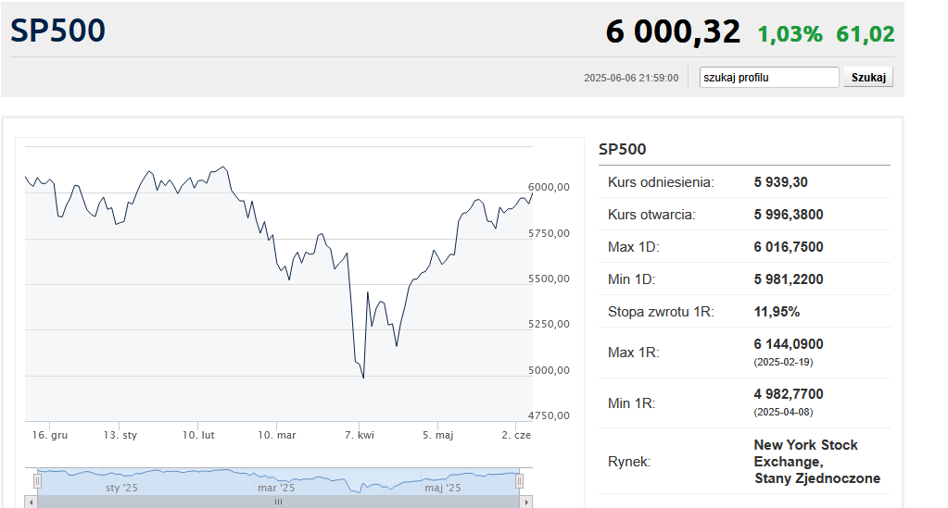Click the Max 1R value 6 144,0900
Image resolution: width=948 pixels, height=508 pixels.
pyautogui.click(x=788, y=344)
